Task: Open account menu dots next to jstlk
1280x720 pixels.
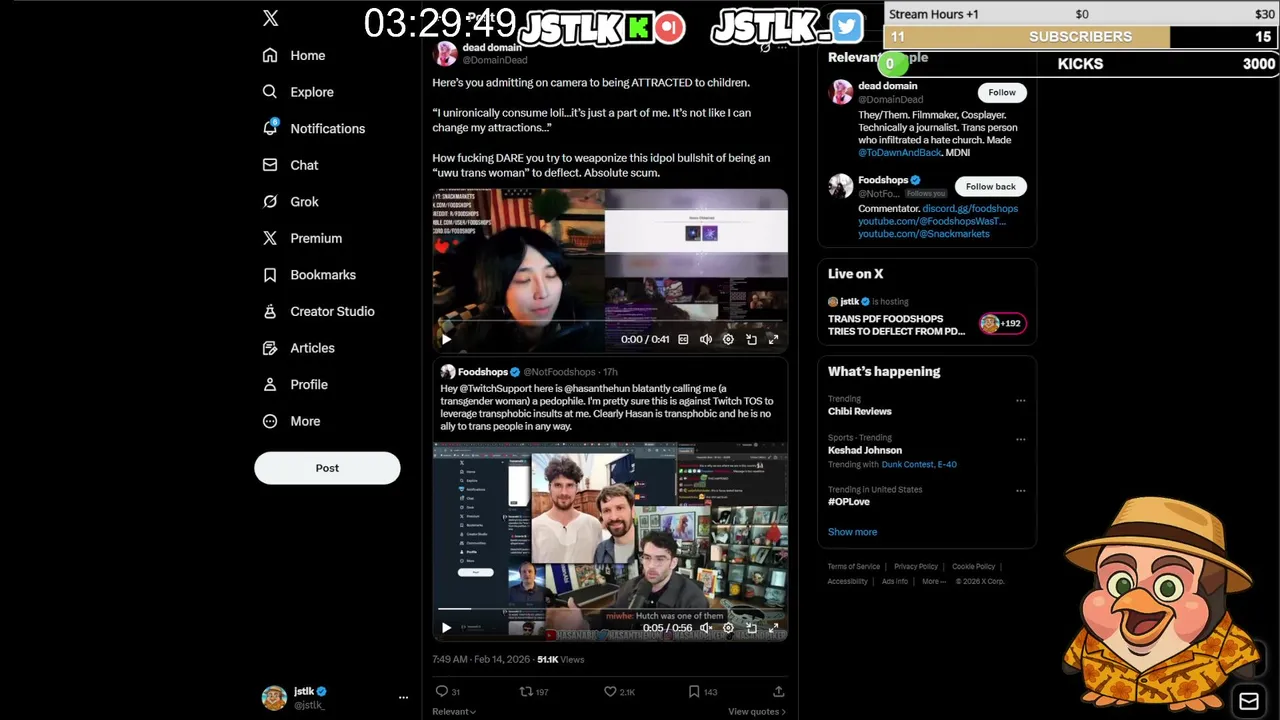Action: [x=403, y=697]
